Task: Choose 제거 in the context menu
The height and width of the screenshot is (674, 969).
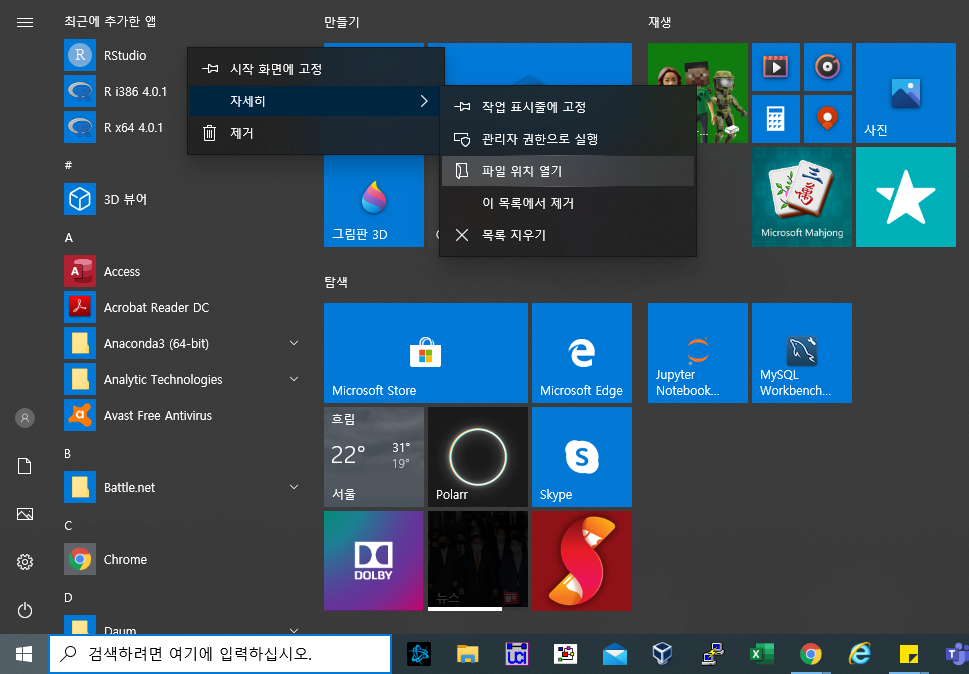Action: (x=316, y=133)
